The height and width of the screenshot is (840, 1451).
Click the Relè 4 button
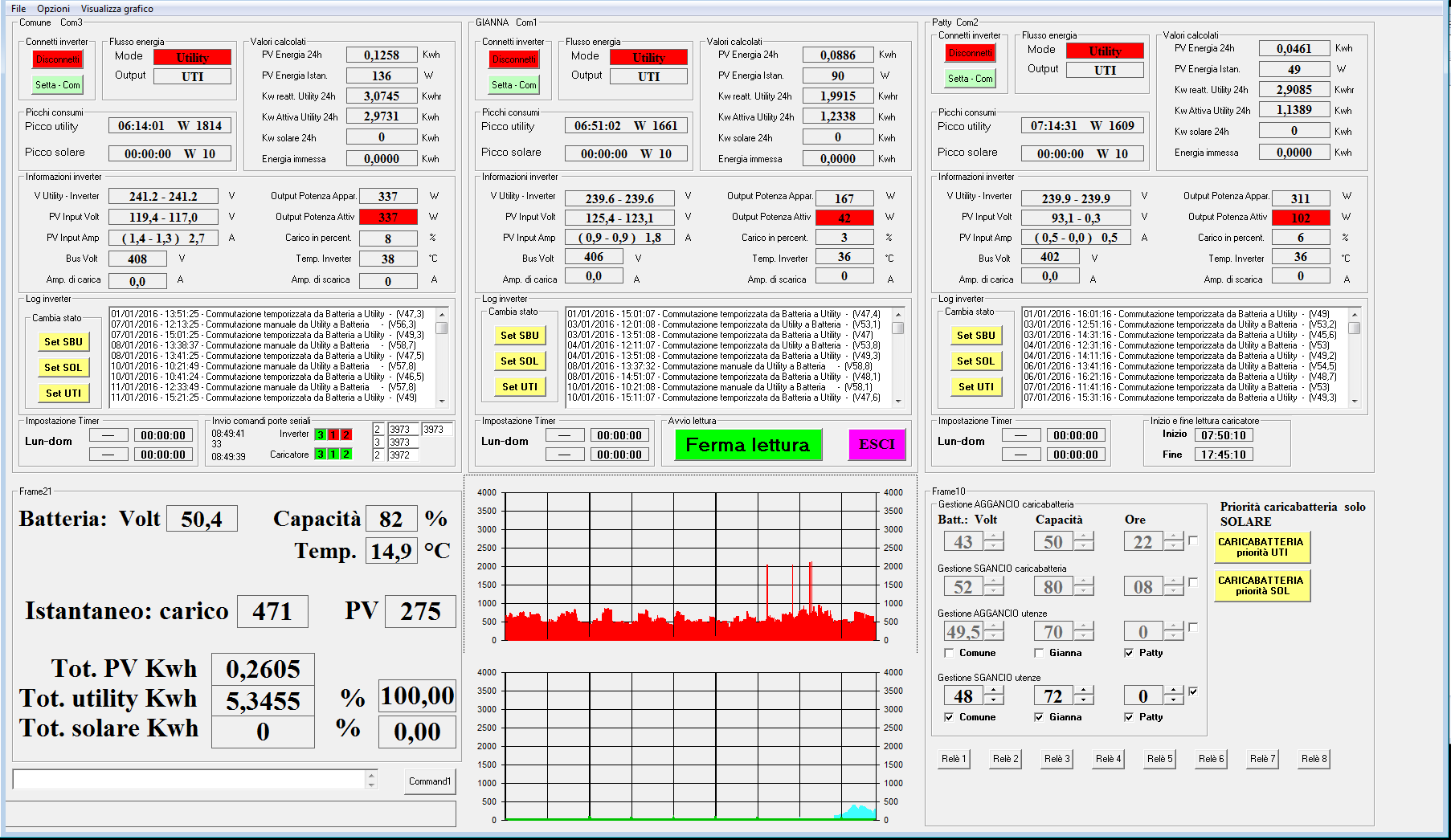tap(1108, 759)
